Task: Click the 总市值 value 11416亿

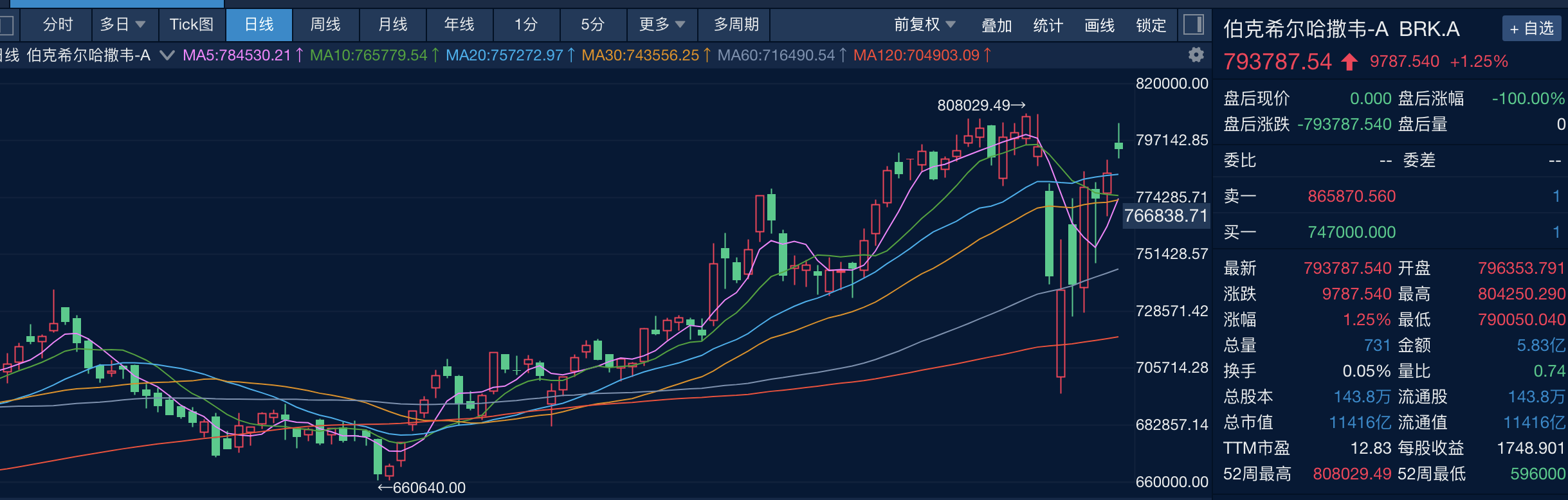Action: click(1360, 422)
